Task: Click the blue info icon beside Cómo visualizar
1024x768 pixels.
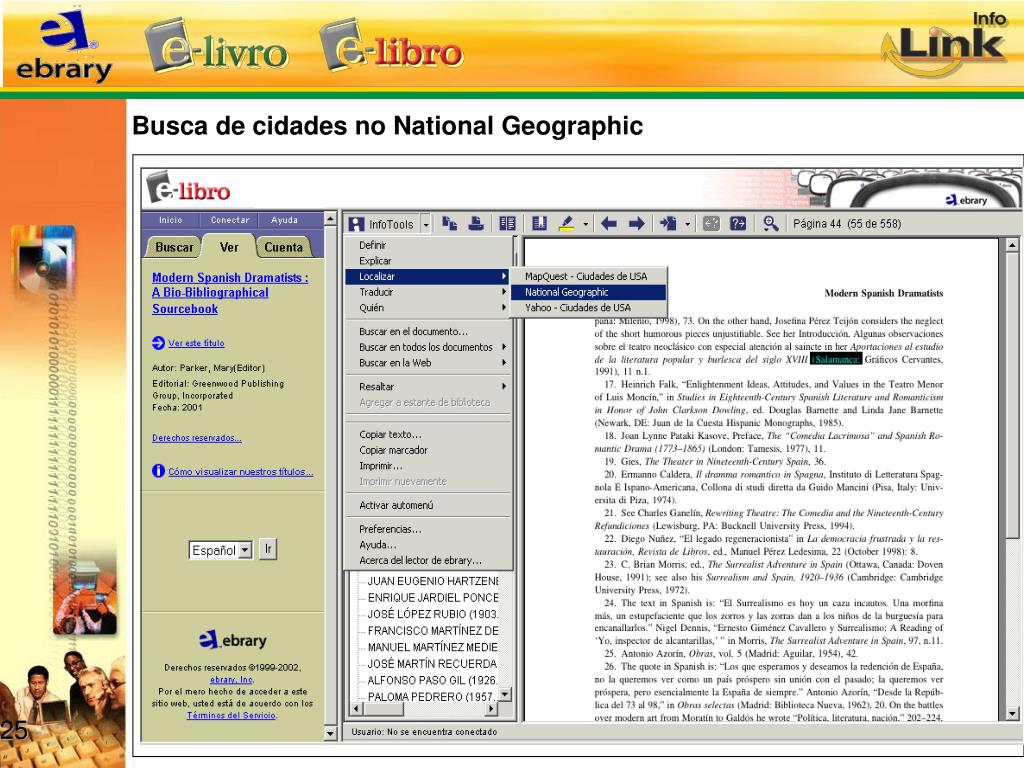Action: tap(158, 471)
